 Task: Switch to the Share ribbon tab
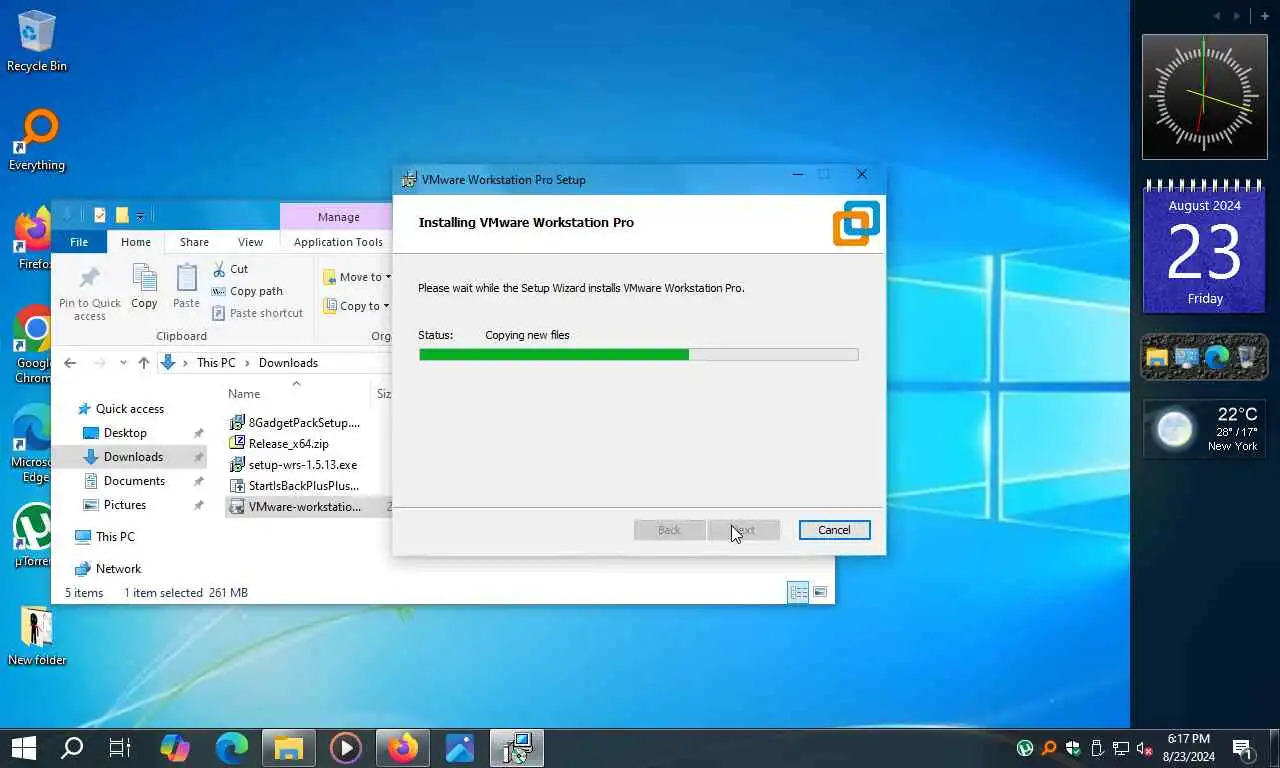(x=194, y=242)
